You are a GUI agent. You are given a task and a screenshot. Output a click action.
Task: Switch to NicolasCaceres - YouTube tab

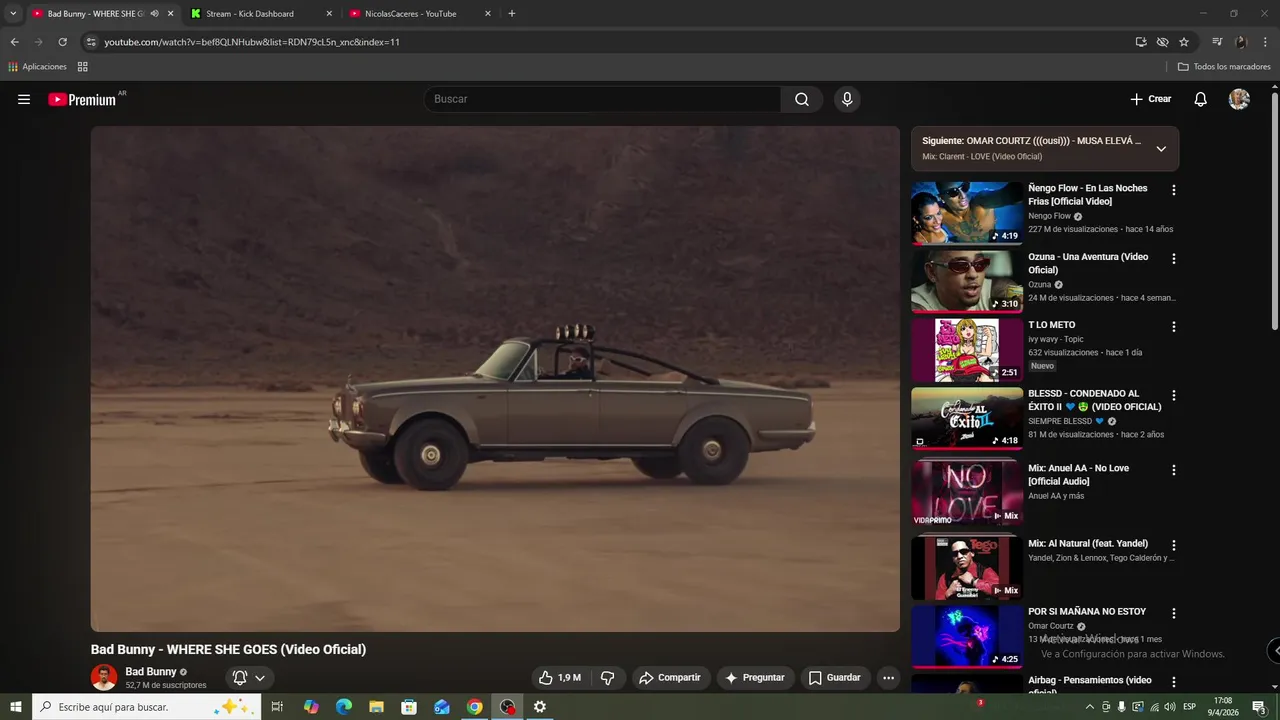[x=421, y=14]
